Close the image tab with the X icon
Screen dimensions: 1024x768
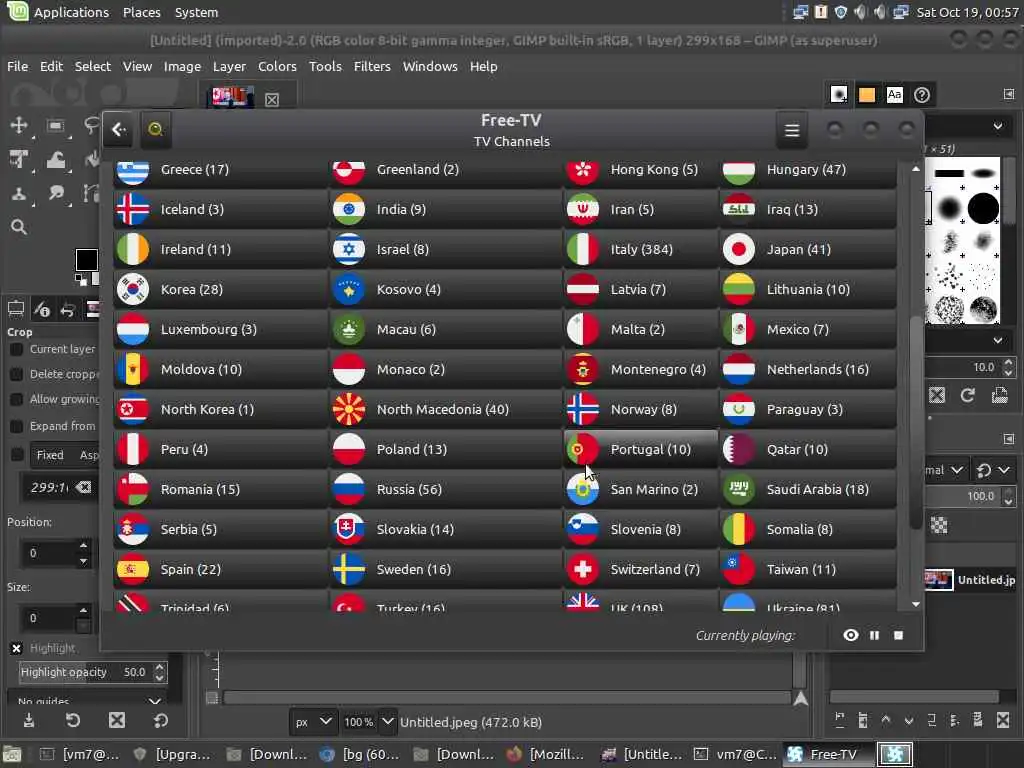coord(272,99)
